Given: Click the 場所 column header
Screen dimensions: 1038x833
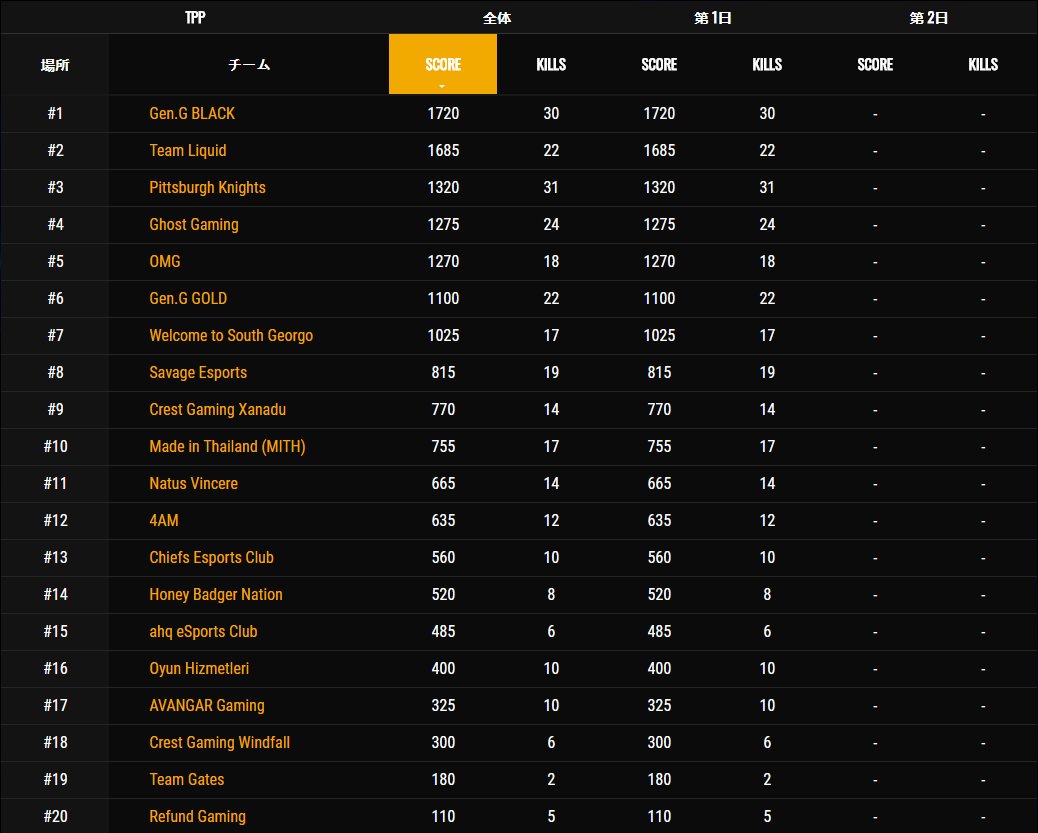Looking at the screenshot, I should (55, 64).
